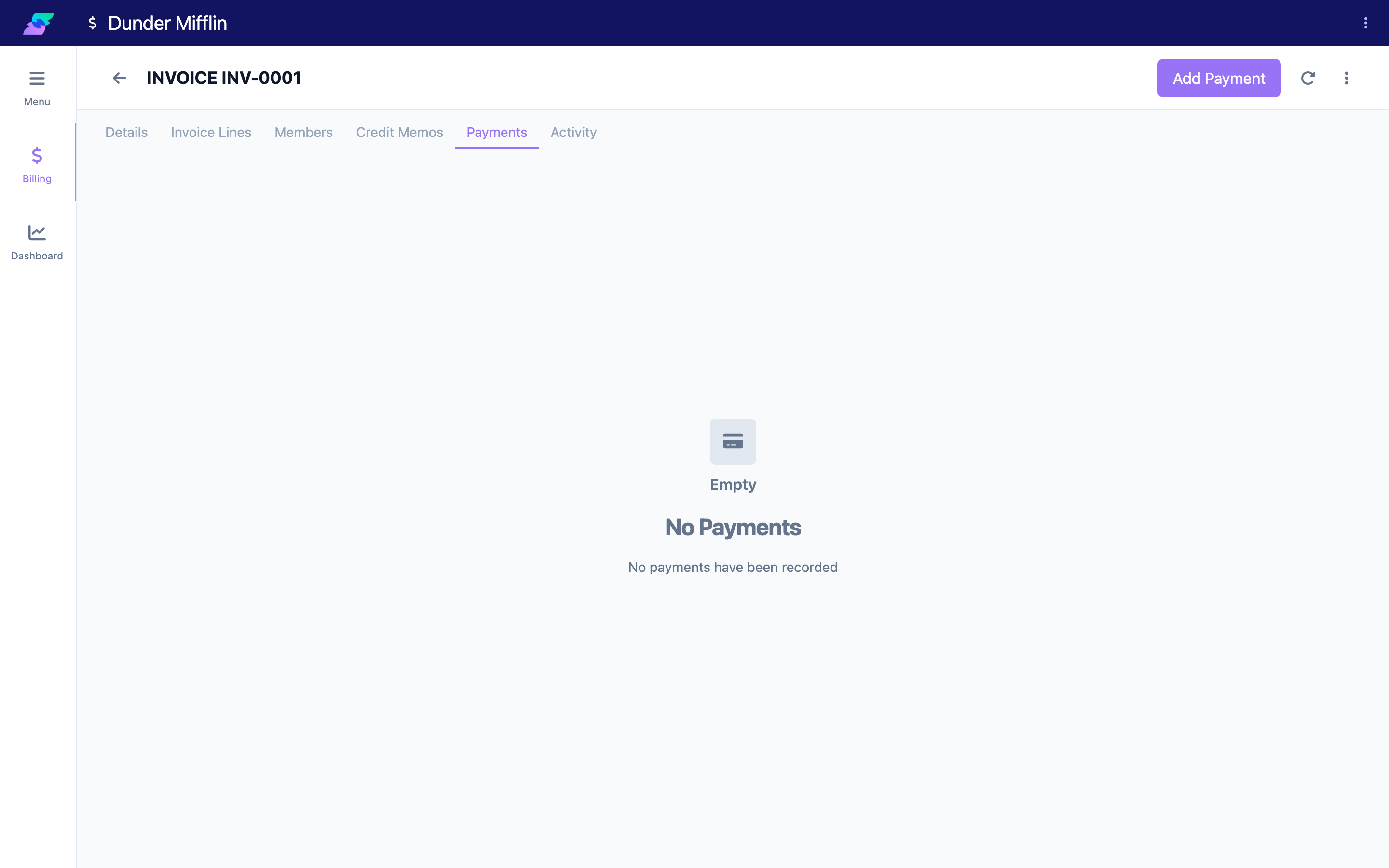Select the Payments tab

[x=496, y=132]
